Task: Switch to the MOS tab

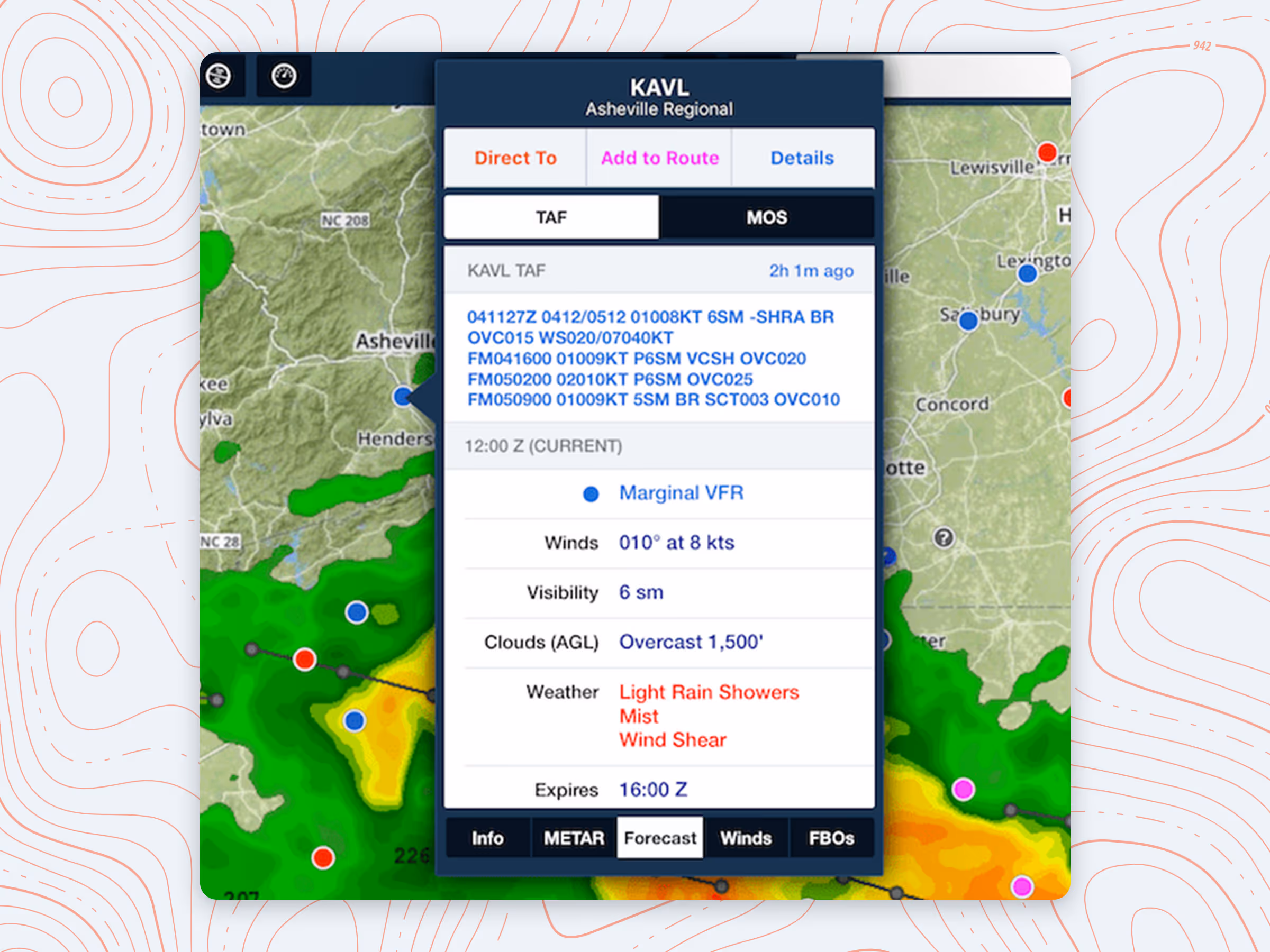Action: (x=766, y=217)
